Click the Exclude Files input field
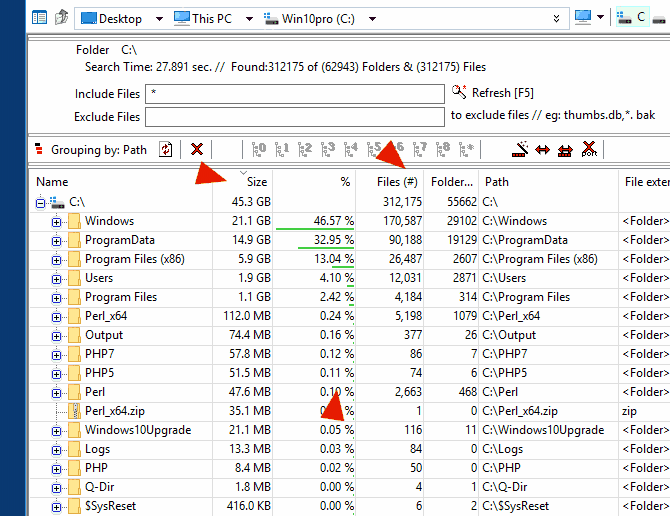Screen dimensions: 670x516 point(294,117)
